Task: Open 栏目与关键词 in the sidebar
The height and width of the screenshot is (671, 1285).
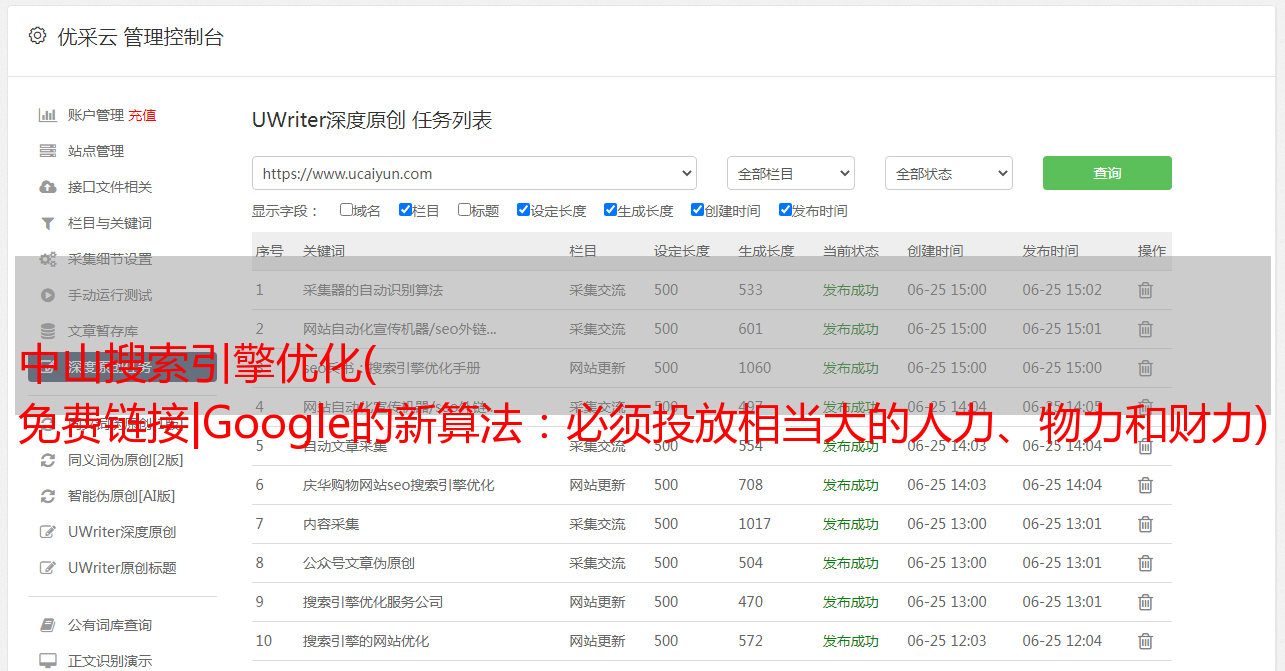Action: point(110,223)
